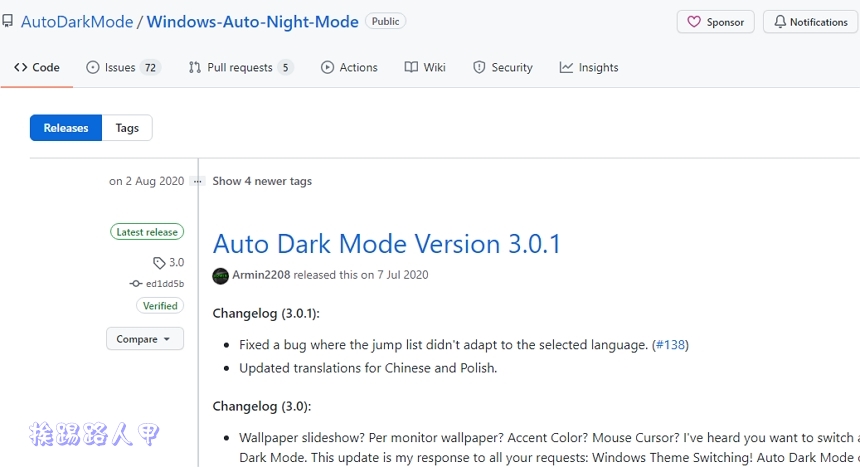Select the Releases button

pos(66,128)
